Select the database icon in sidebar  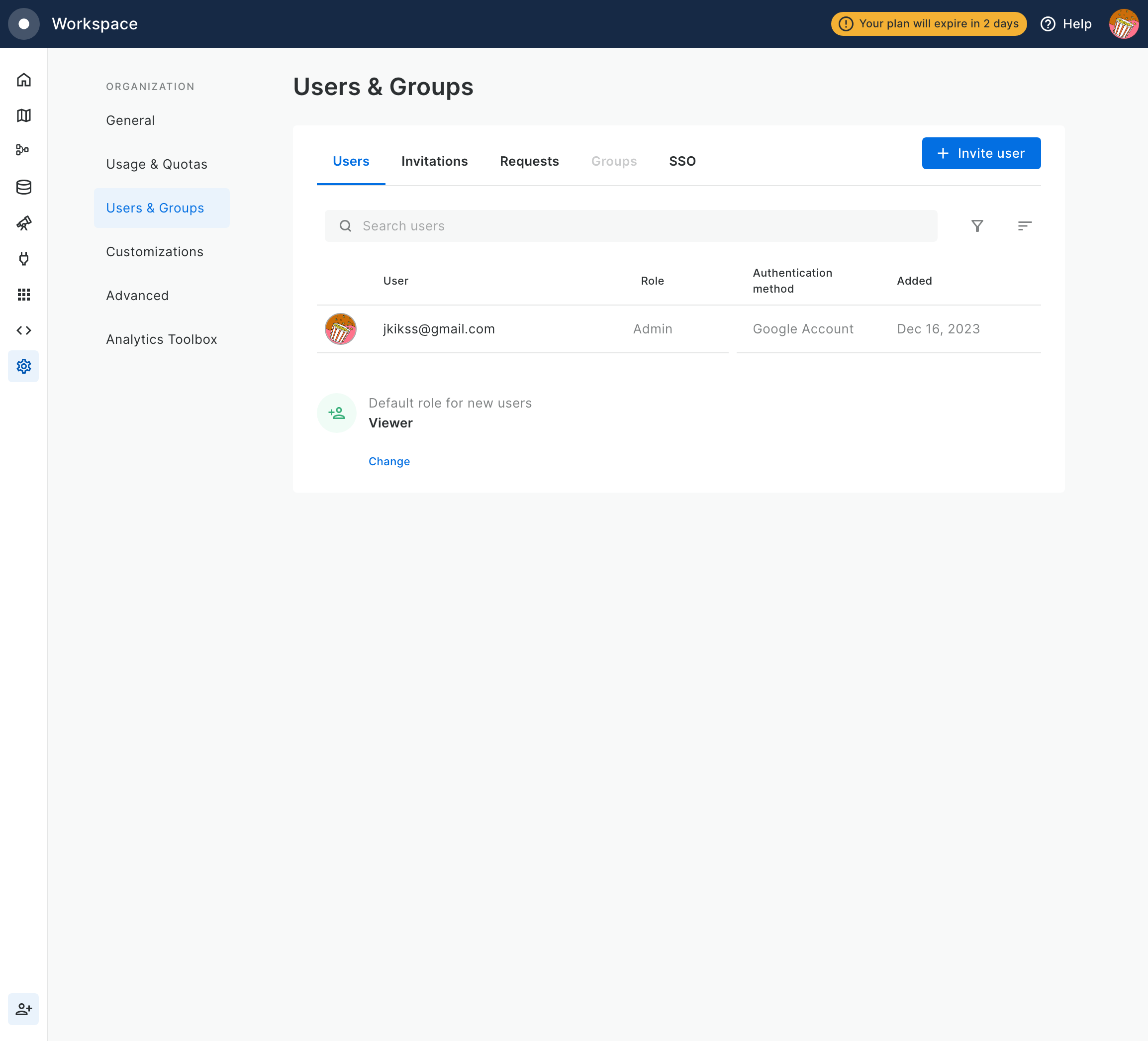pos(23,187)
